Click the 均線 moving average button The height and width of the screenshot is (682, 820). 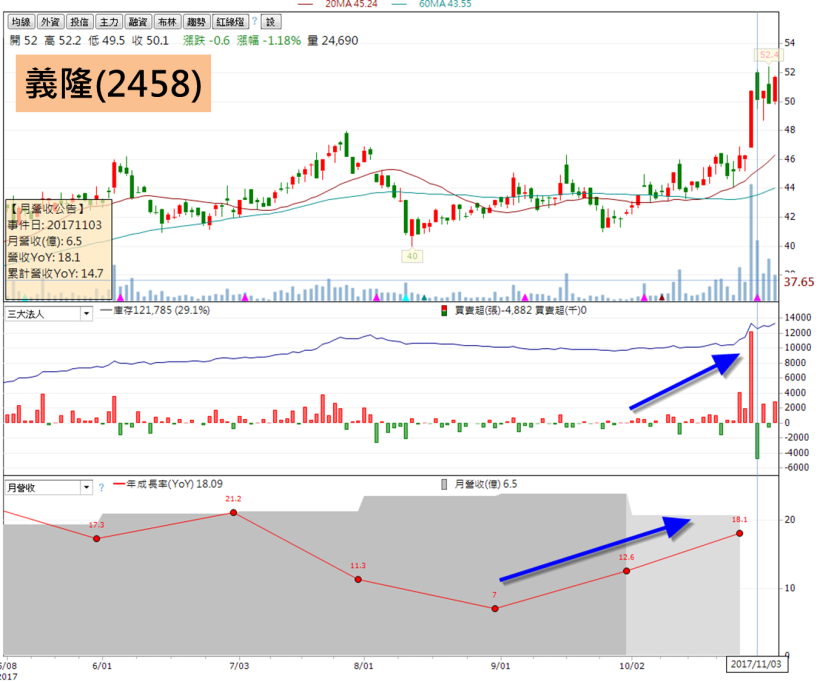pos(21,22)
